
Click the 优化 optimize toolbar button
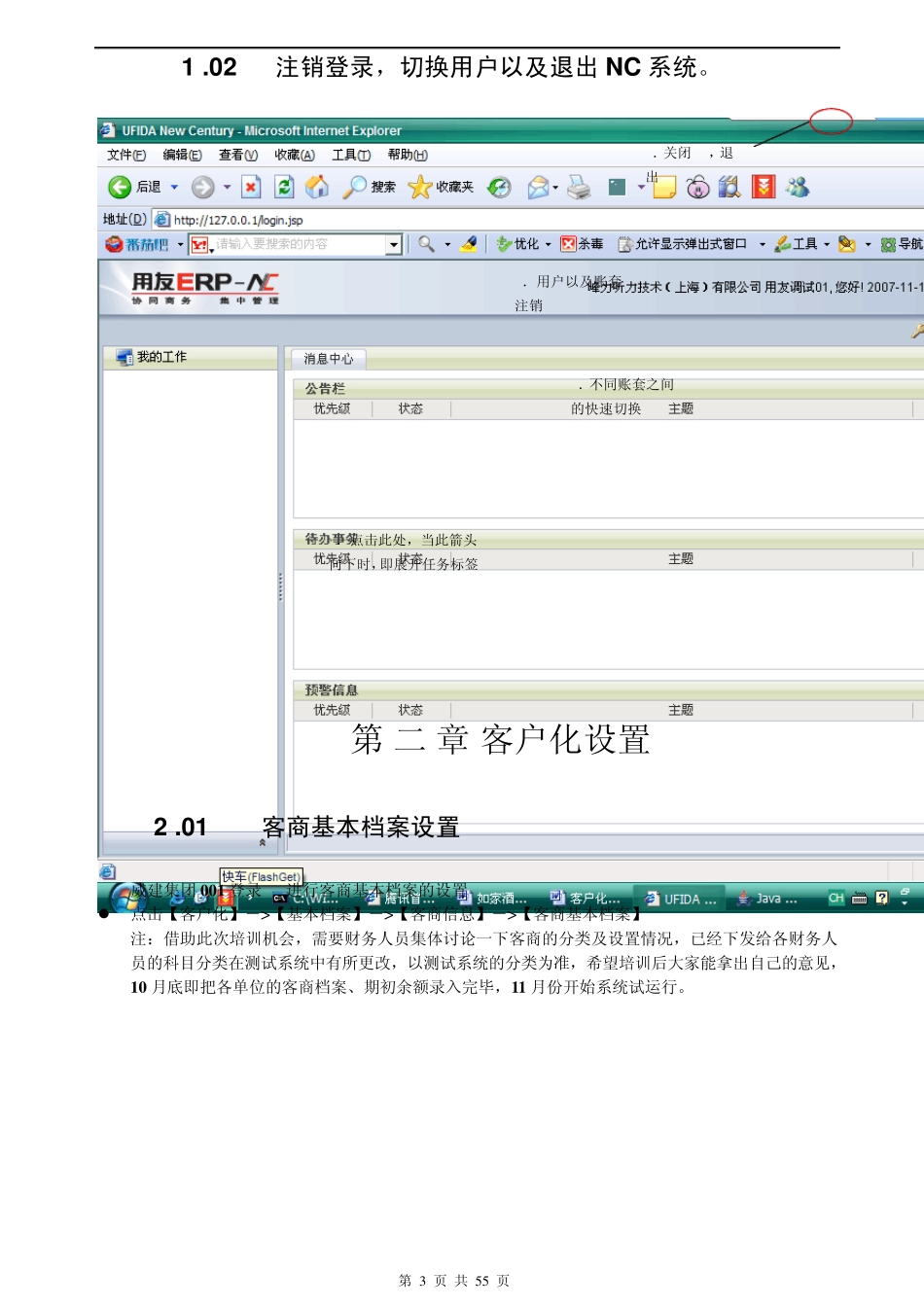click(517, 244)
